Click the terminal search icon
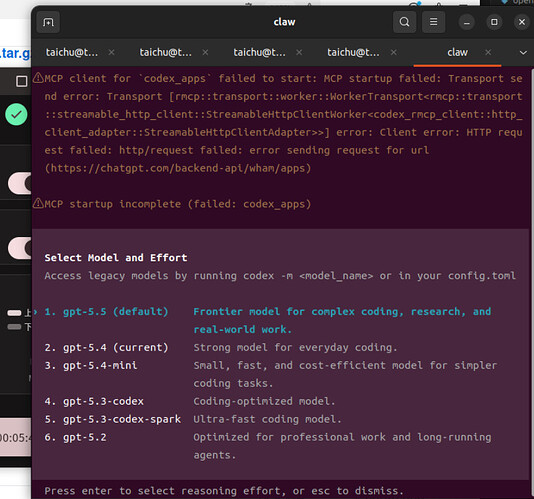Screen dimensions: 534x499 [x=404, y=22]
